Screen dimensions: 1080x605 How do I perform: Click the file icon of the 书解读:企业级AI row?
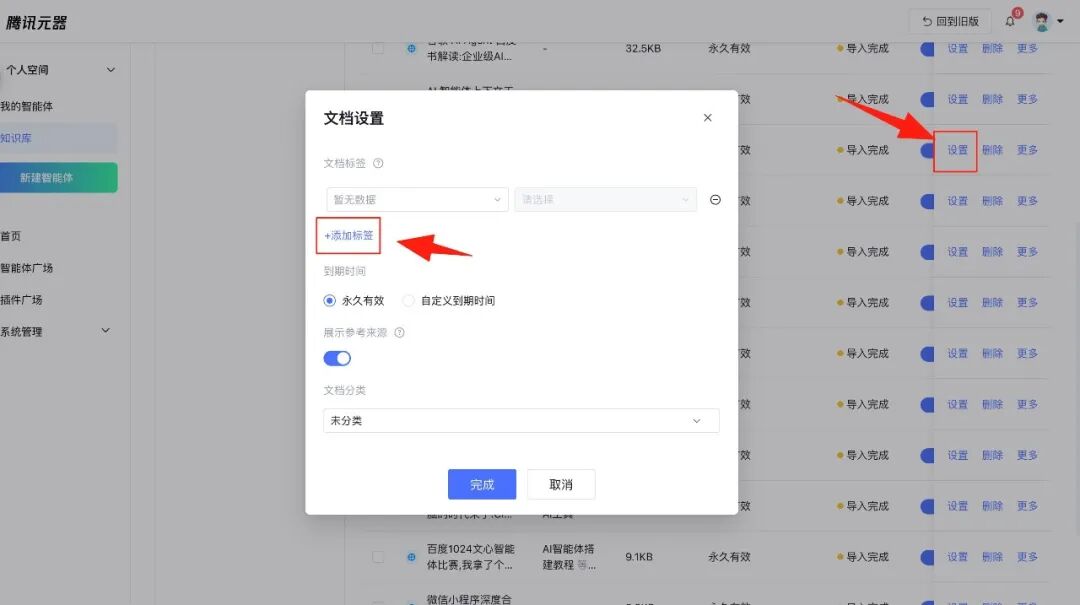[x=411, y=48]
